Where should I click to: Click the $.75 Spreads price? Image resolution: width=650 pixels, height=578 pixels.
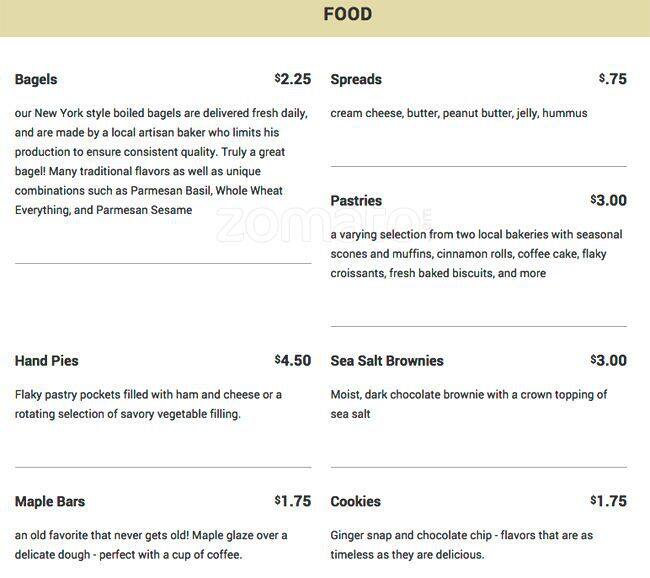coord(613,79)
